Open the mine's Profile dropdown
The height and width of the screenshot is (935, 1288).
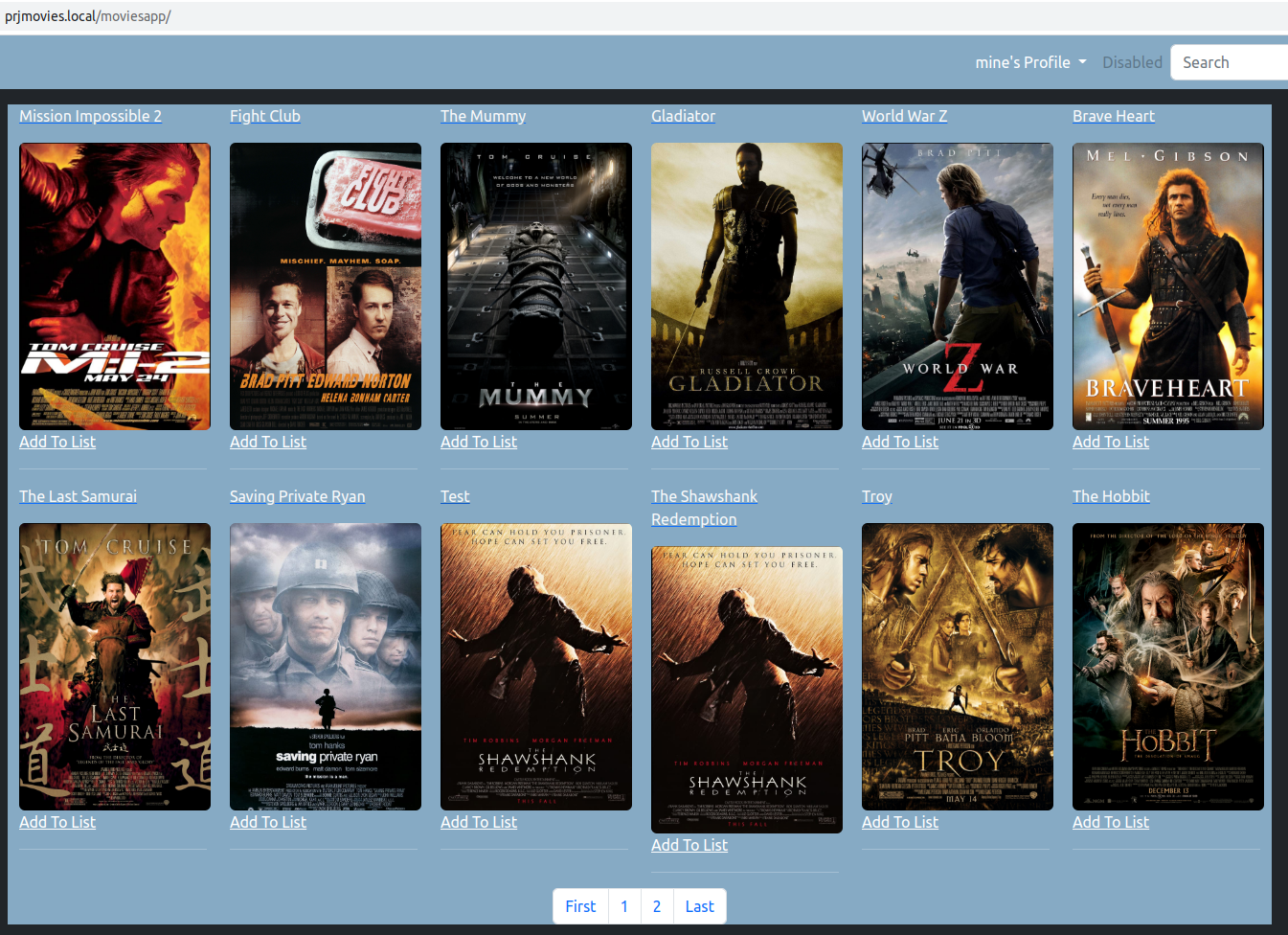[1030, 62]
